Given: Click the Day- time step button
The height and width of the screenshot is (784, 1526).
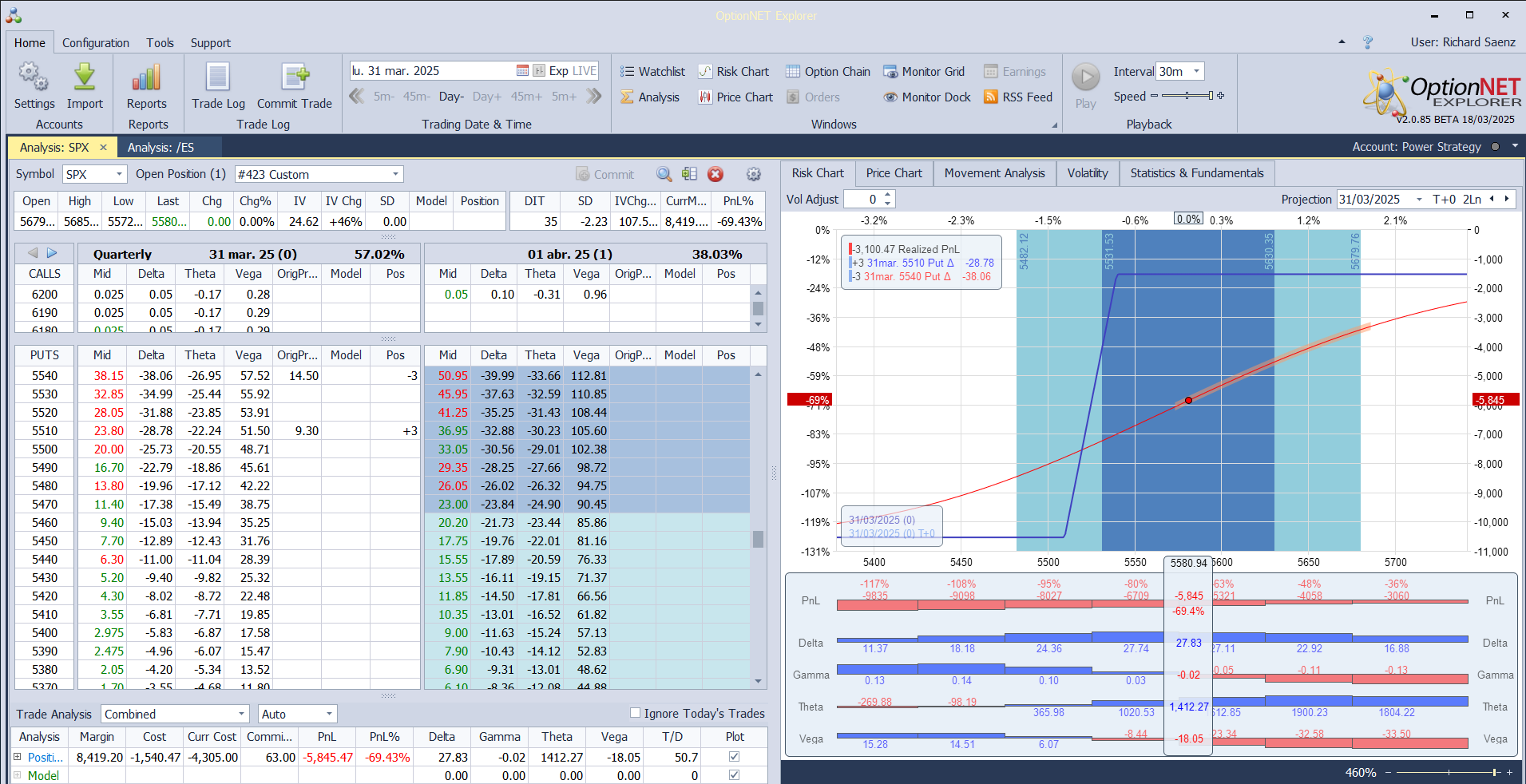Looking at the screenshot, I should pyautogui.click(x=451, y=97).
